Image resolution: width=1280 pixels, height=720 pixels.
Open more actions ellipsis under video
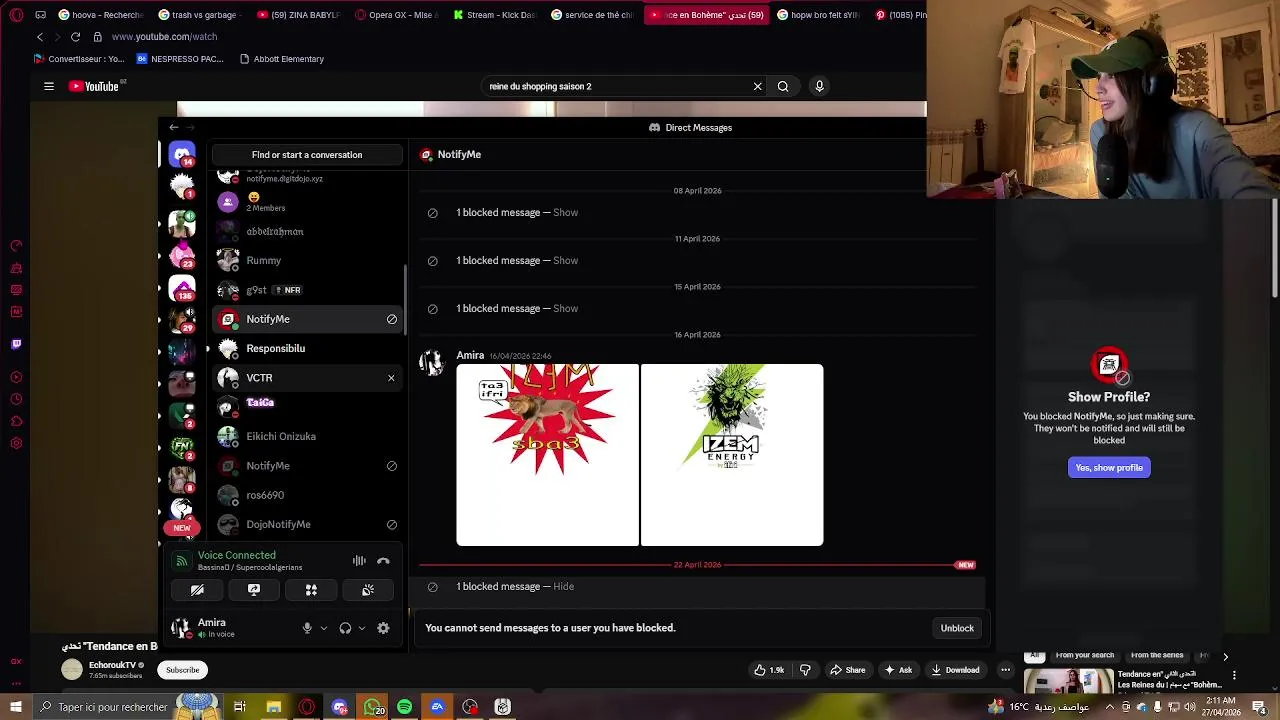click(x=1005, y=670)
